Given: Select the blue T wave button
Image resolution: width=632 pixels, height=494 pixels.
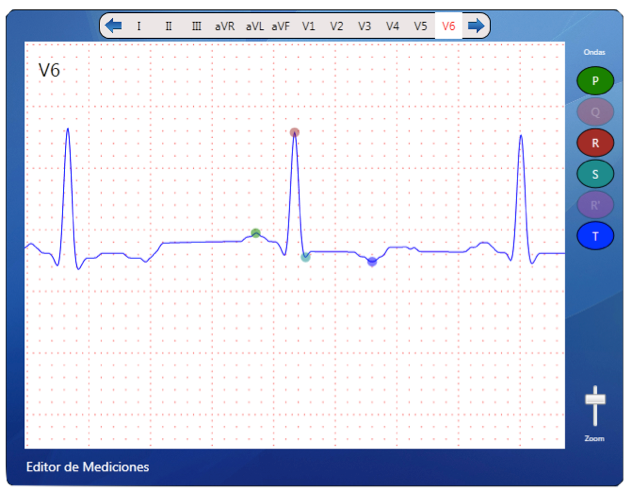Looking at the screenshot, I should 595,236.
